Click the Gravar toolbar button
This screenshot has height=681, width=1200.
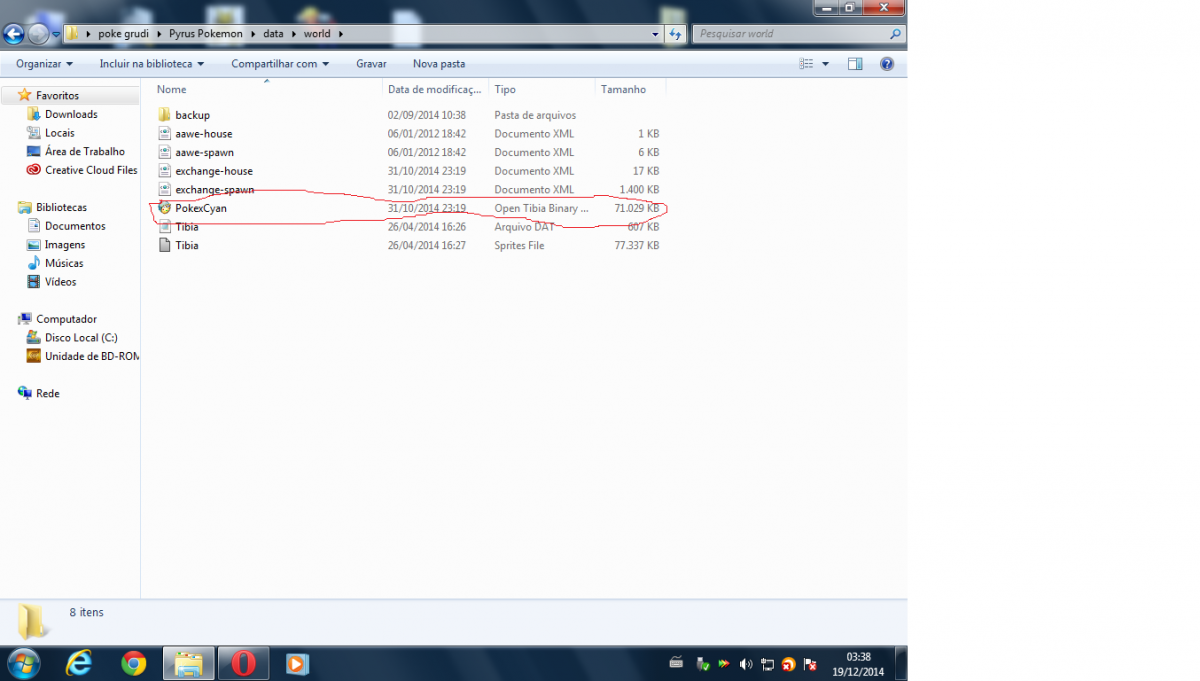pyautogui.click(x=371, y=64)
